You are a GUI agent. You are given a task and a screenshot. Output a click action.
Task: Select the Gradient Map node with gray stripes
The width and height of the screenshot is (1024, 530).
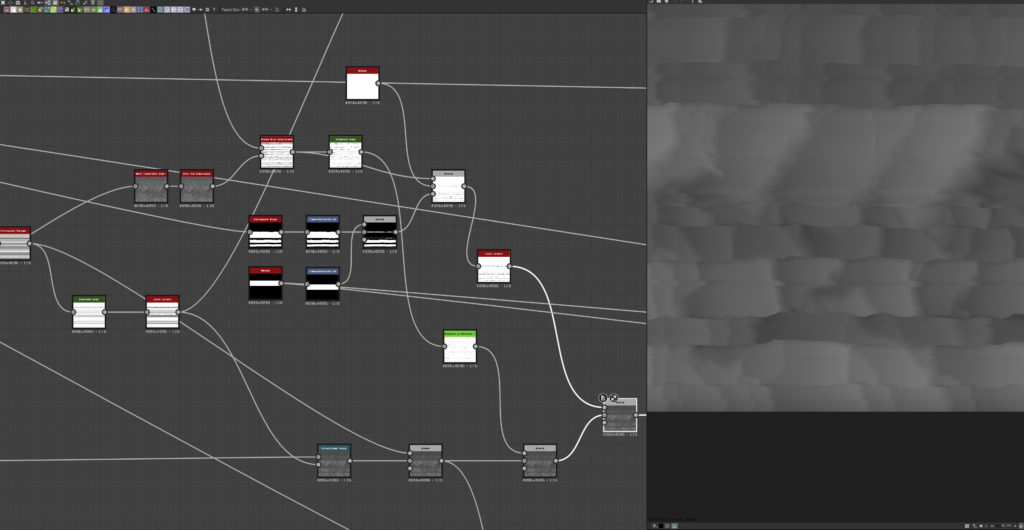point(89,312)
